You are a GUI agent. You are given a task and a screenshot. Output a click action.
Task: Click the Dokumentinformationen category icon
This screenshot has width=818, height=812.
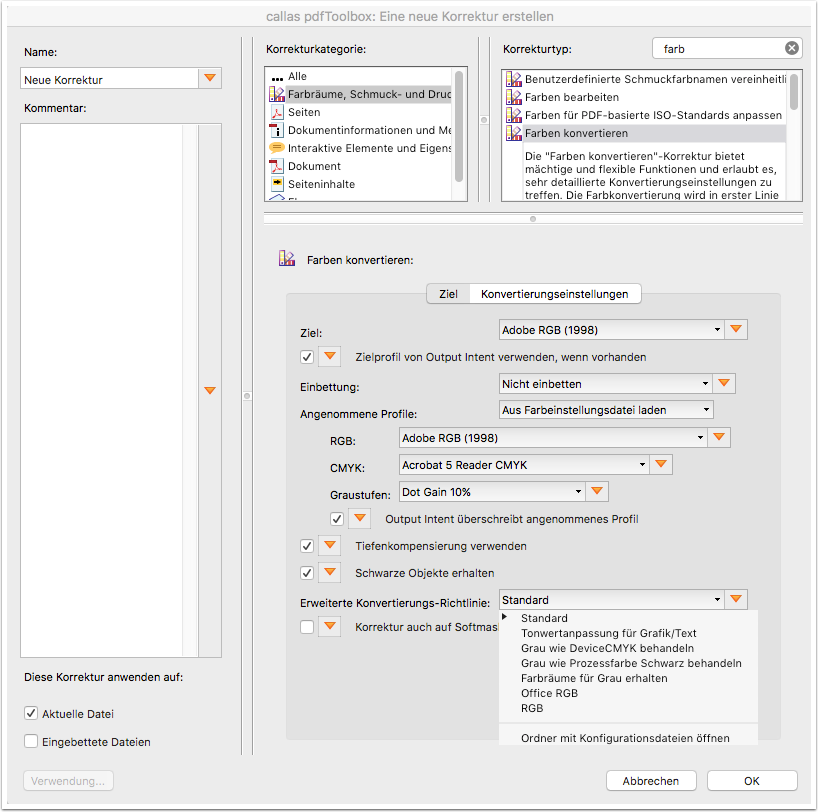coord(276,130)
